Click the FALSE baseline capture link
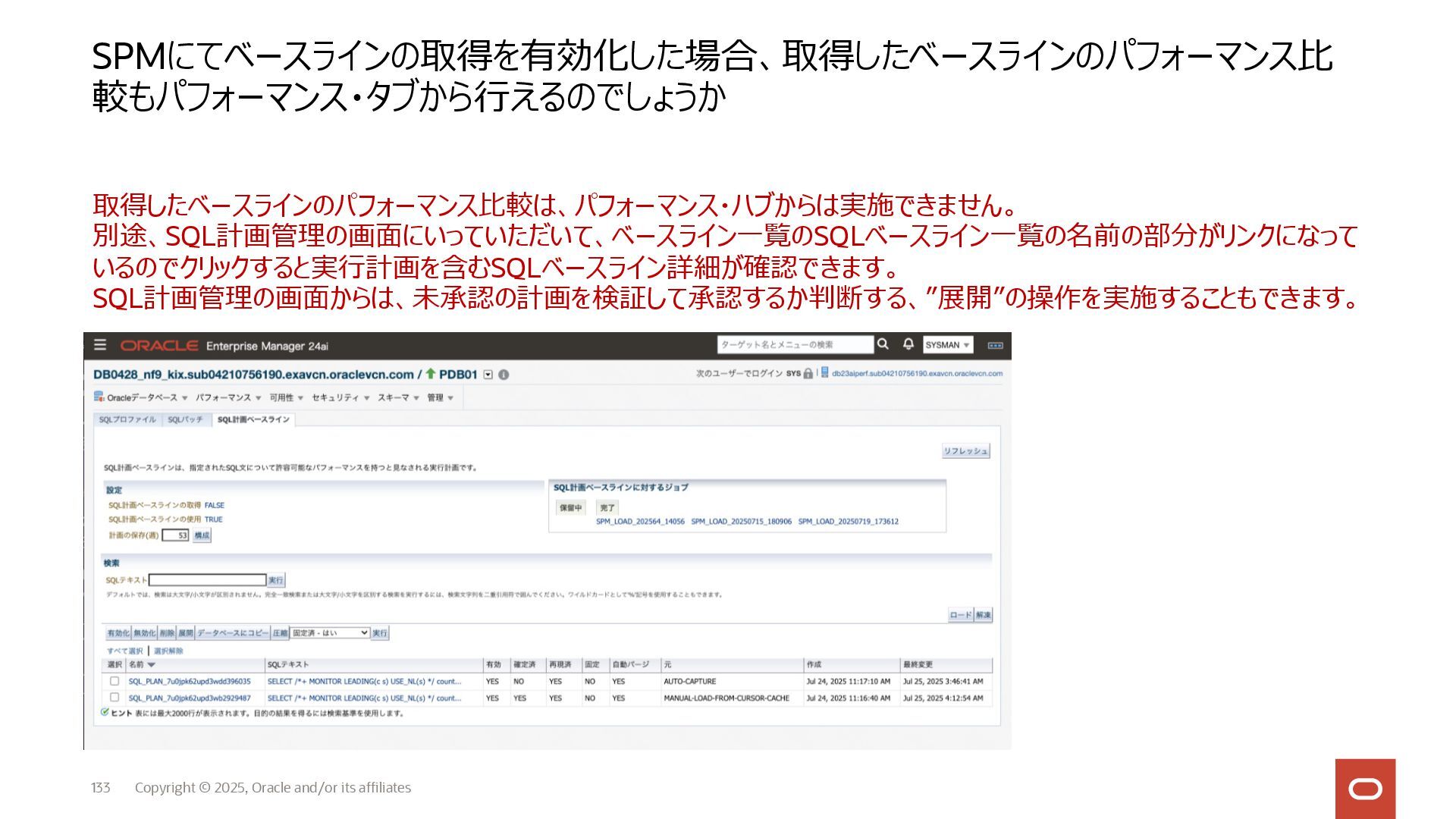The height and width of the screenshot is (819, 1456). 215,505
